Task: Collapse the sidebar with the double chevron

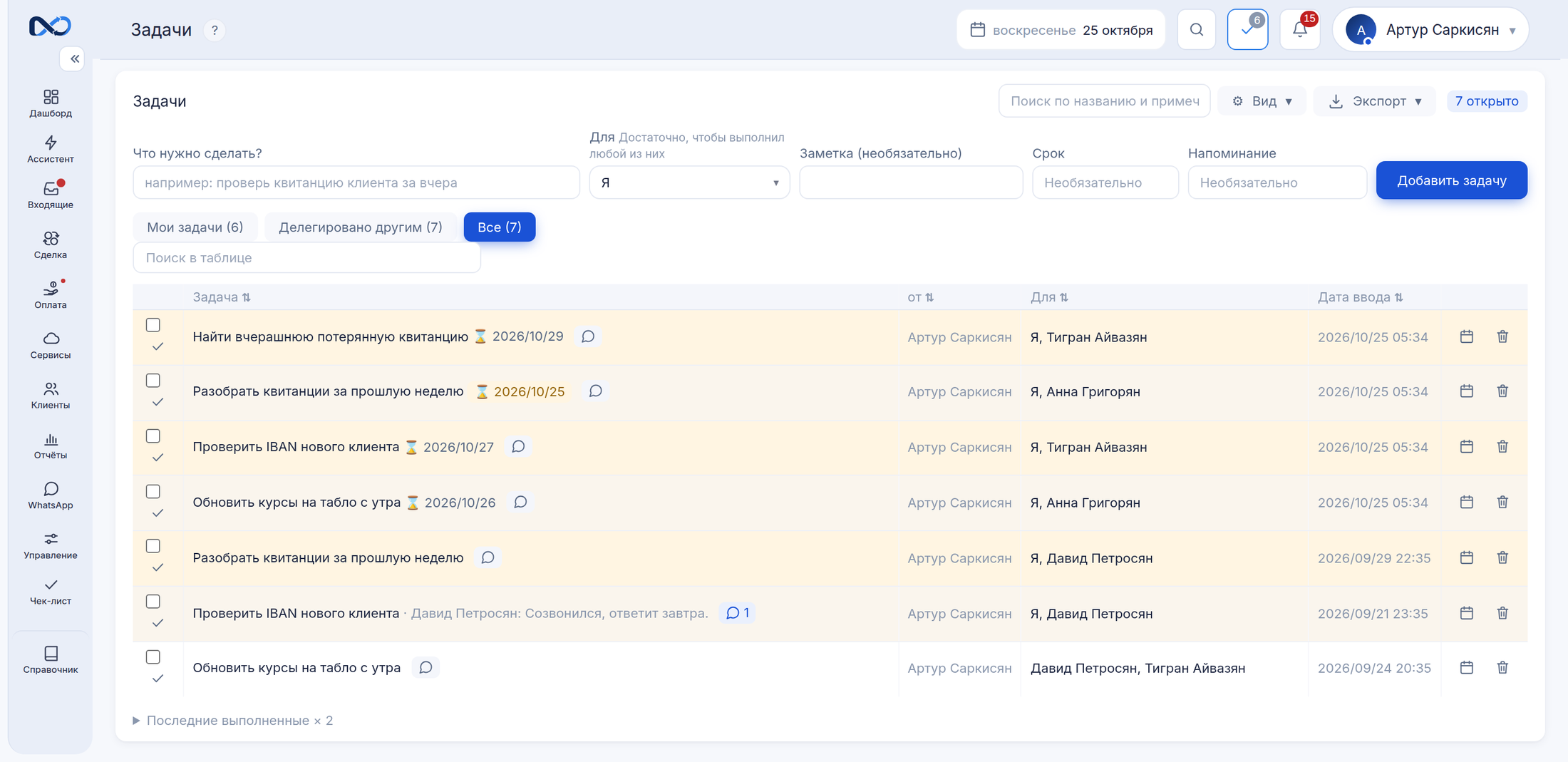Action: point(73,58)
